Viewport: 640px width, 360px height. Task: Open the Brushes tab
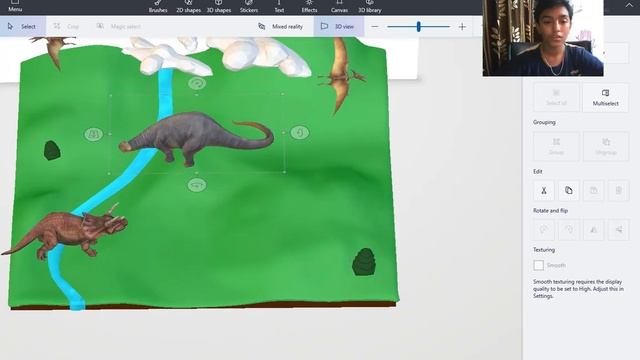point(158,7)
